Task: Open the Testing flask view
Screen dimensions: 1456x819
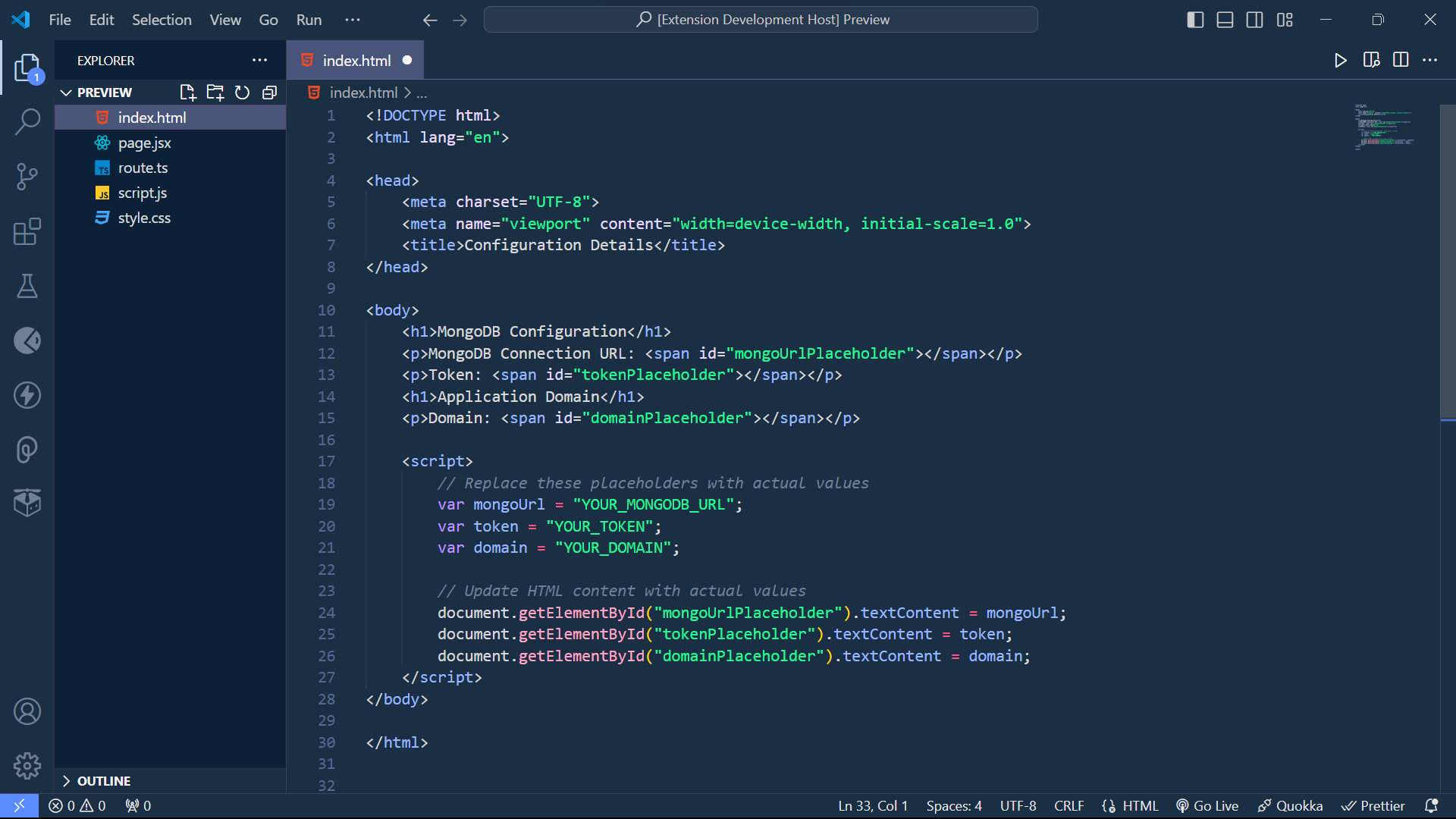Action: point(27,286)
